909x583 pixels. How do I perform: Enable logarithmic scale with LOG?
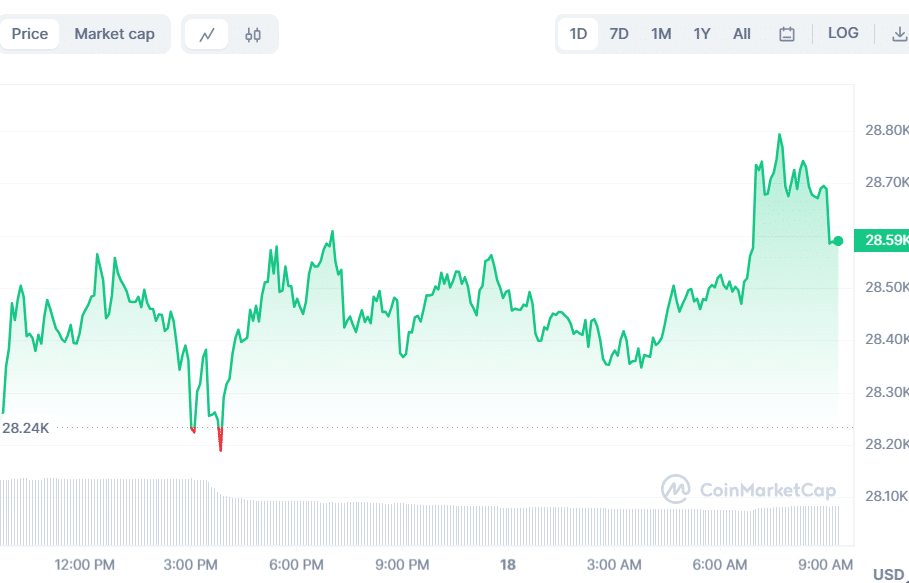(843, 33)
